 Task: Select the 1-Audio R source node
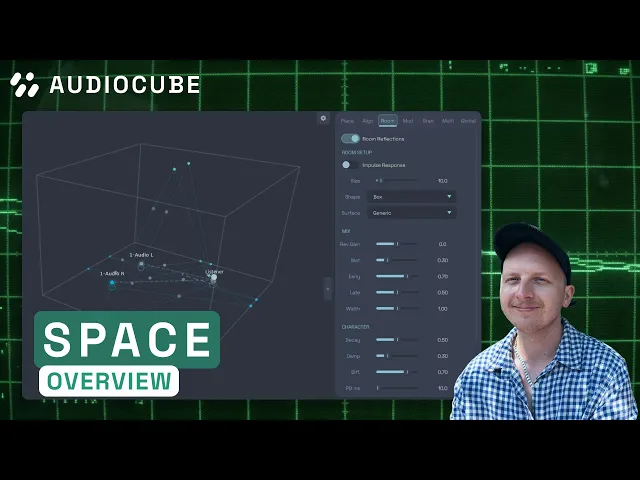(x=112, y=284)
